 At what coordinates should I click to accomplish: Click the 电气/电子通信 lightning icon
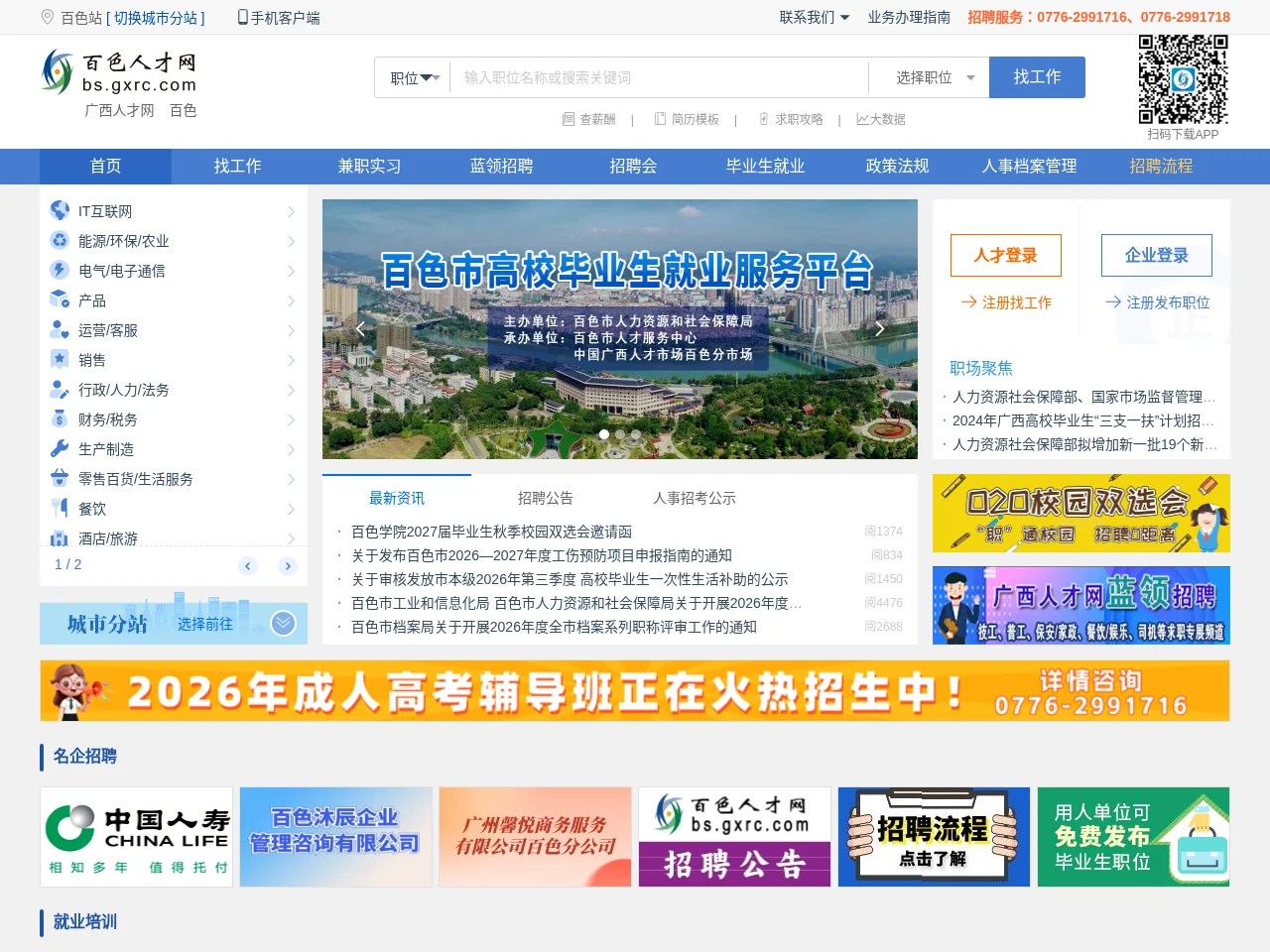(x=60, y=270)
